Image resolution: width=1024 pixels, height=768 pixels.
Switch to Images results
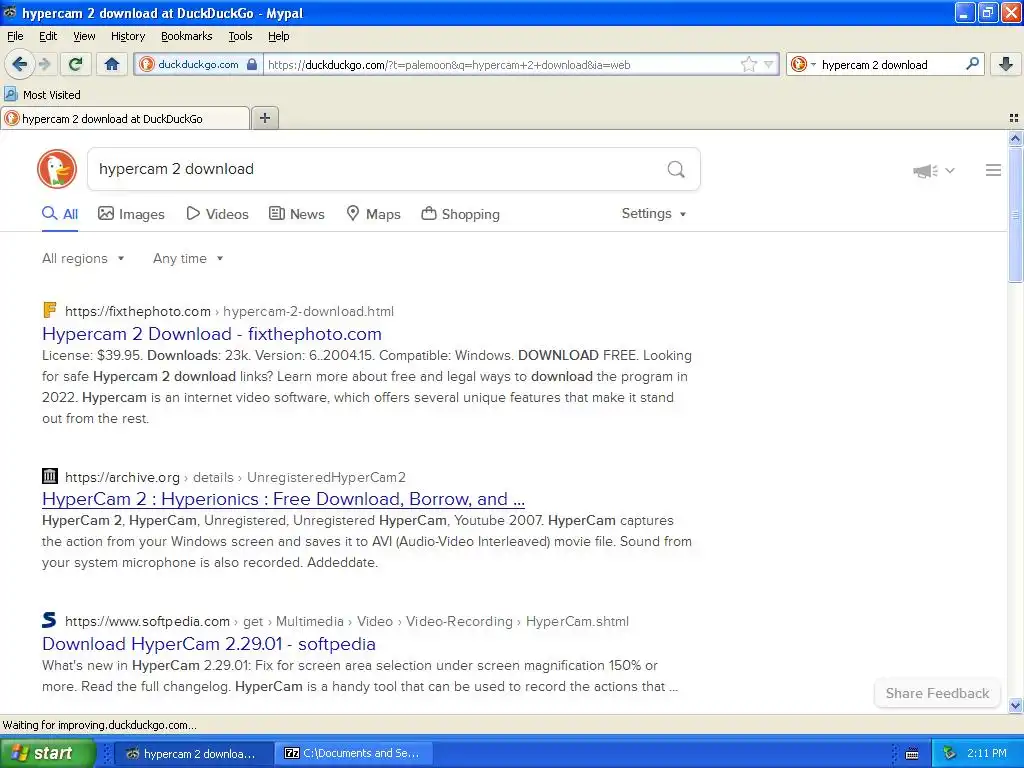tap(131, 214)
